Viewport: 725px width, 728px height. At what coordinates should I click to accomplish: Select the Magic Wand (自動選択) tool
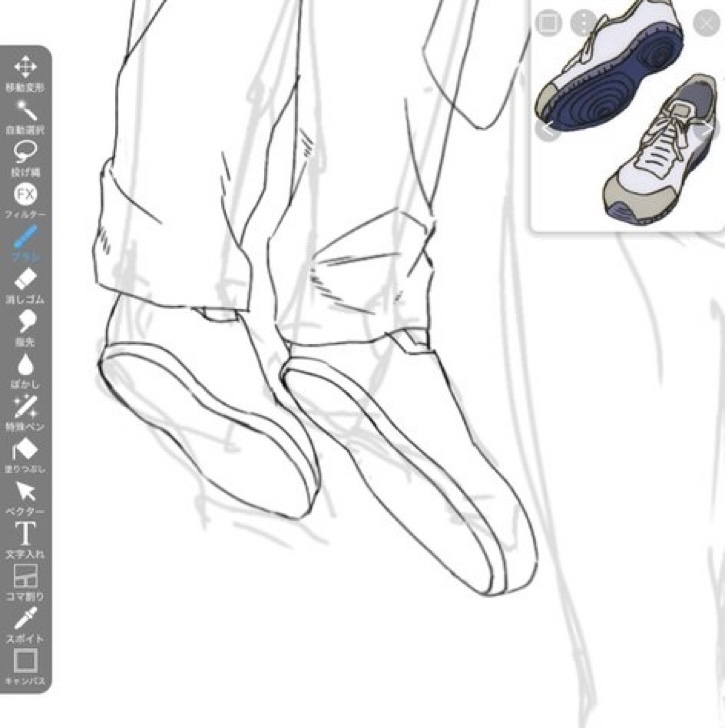[x=25, y=111]
